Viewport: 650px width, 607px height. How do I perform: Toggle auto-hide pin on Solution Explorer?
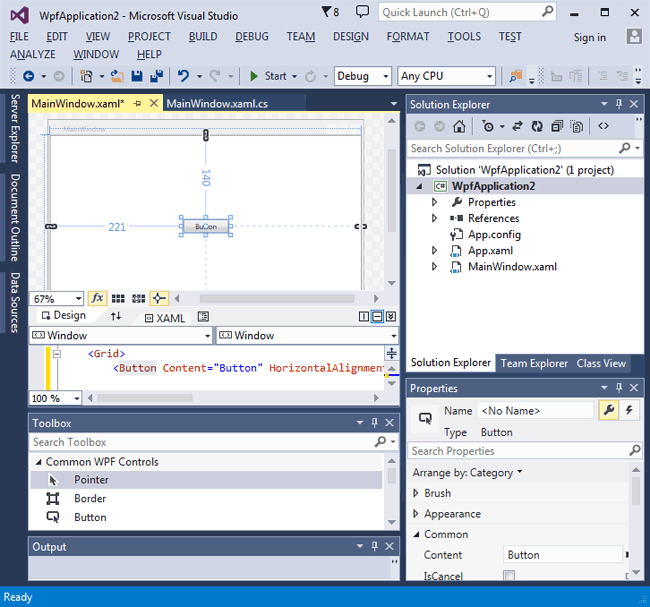click(x=619, y=104)
